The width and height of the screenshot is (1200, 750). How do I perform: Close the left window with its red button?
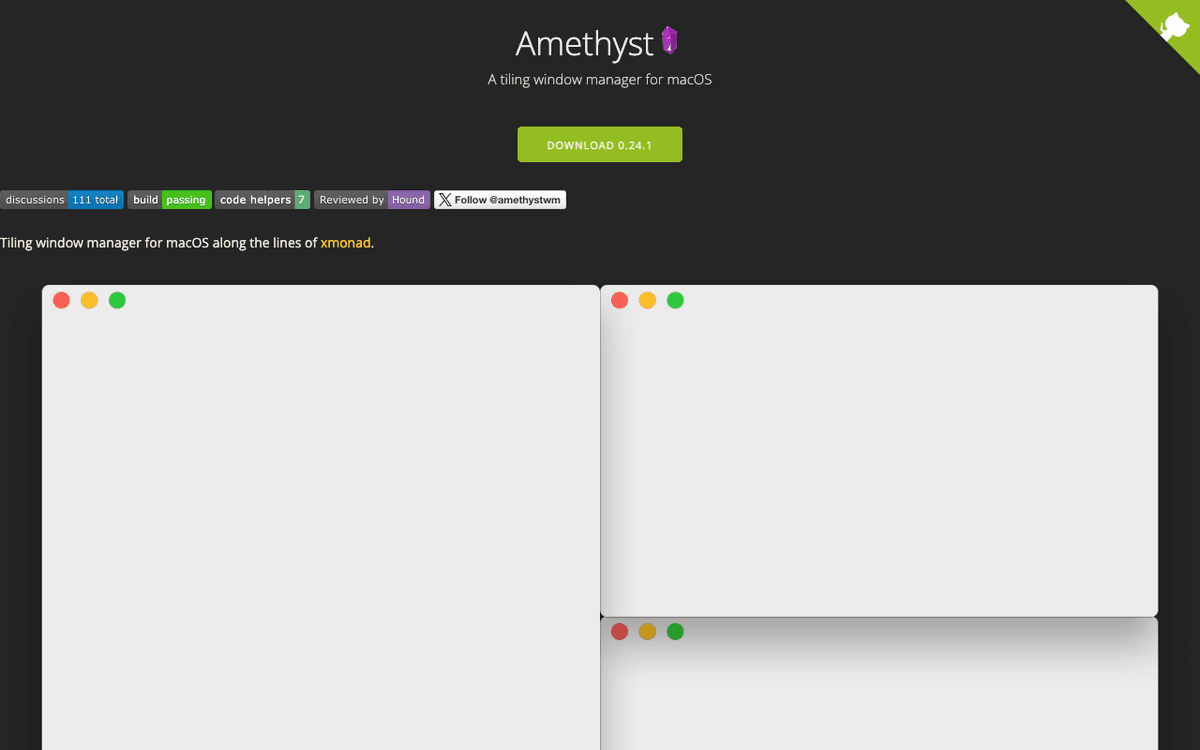[x=61, y=299]
